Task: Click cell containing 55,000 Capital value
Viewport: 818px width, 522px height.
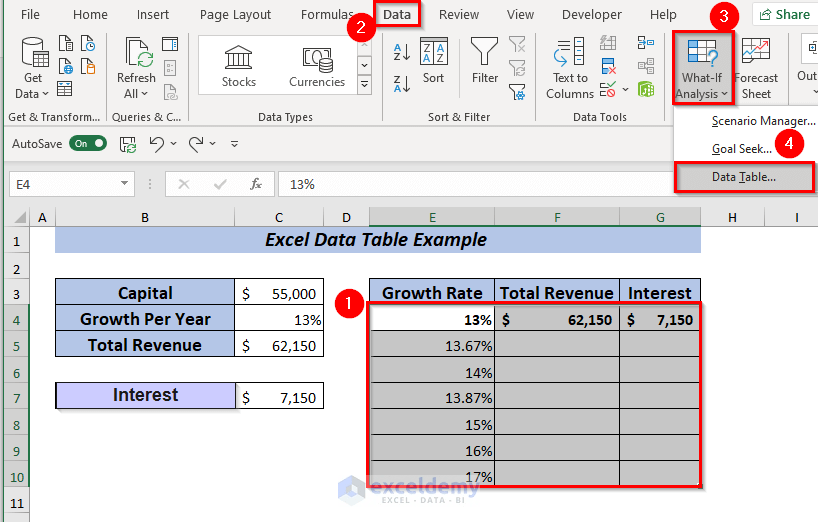Action: pos(279,294)
